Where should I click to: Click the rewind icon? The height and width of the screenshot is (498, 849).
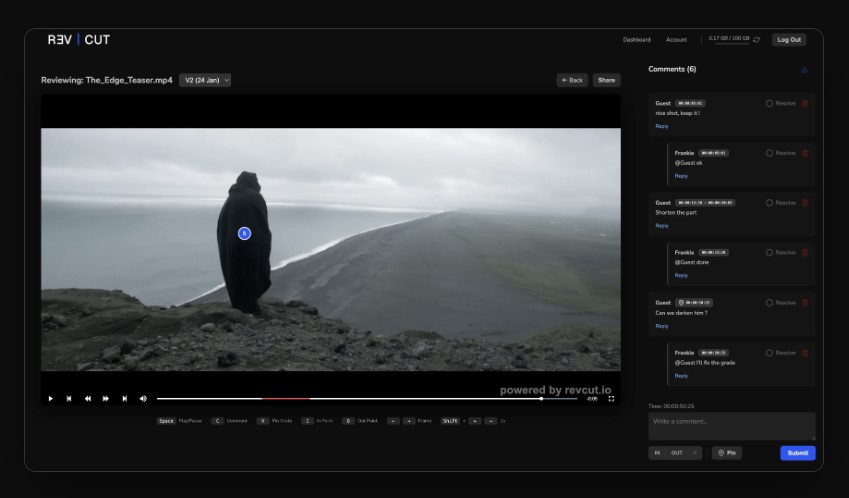[88, 399]
